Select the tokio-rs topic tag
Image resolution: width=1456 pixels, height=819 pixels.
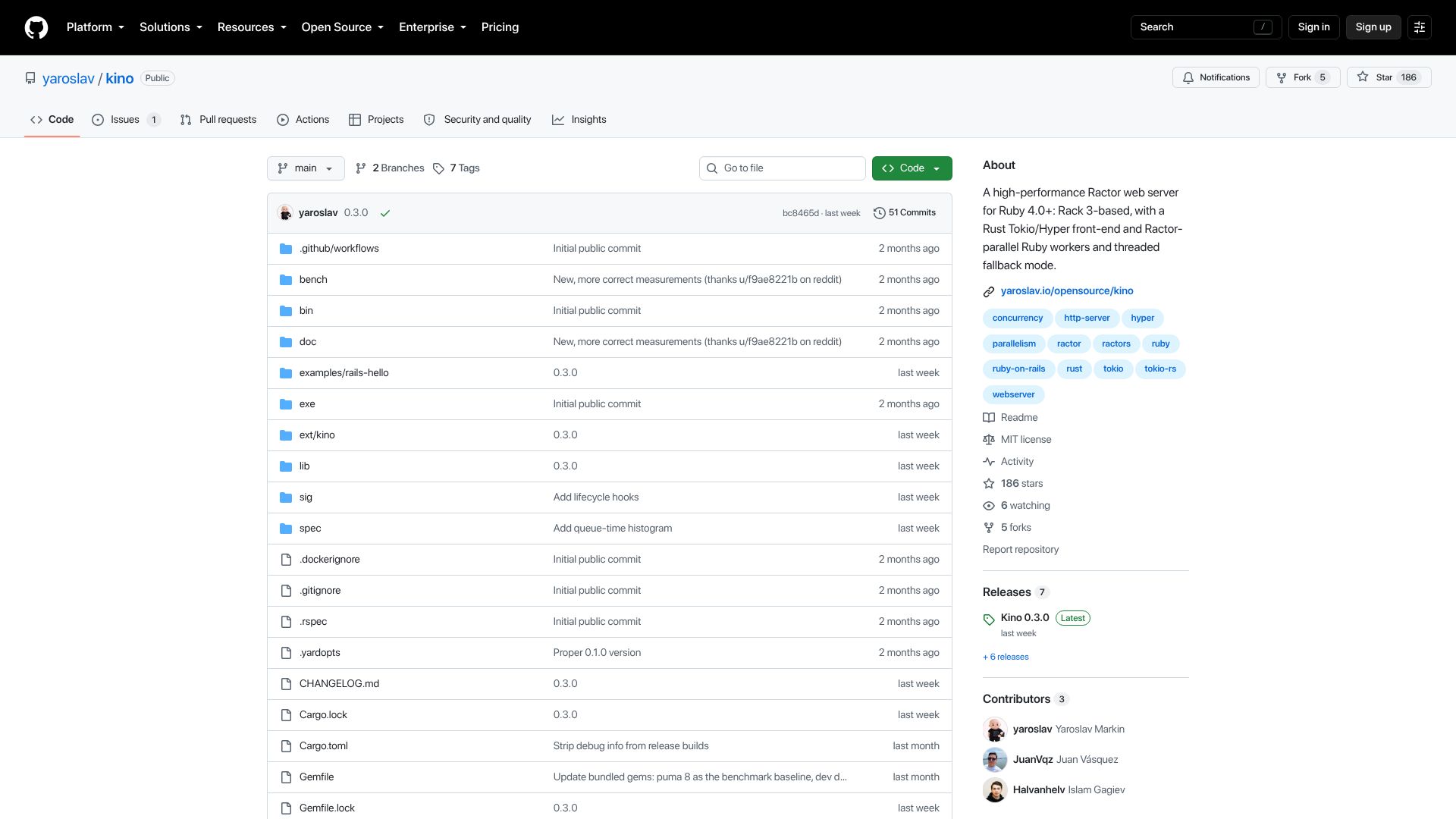pos(1159,369)
